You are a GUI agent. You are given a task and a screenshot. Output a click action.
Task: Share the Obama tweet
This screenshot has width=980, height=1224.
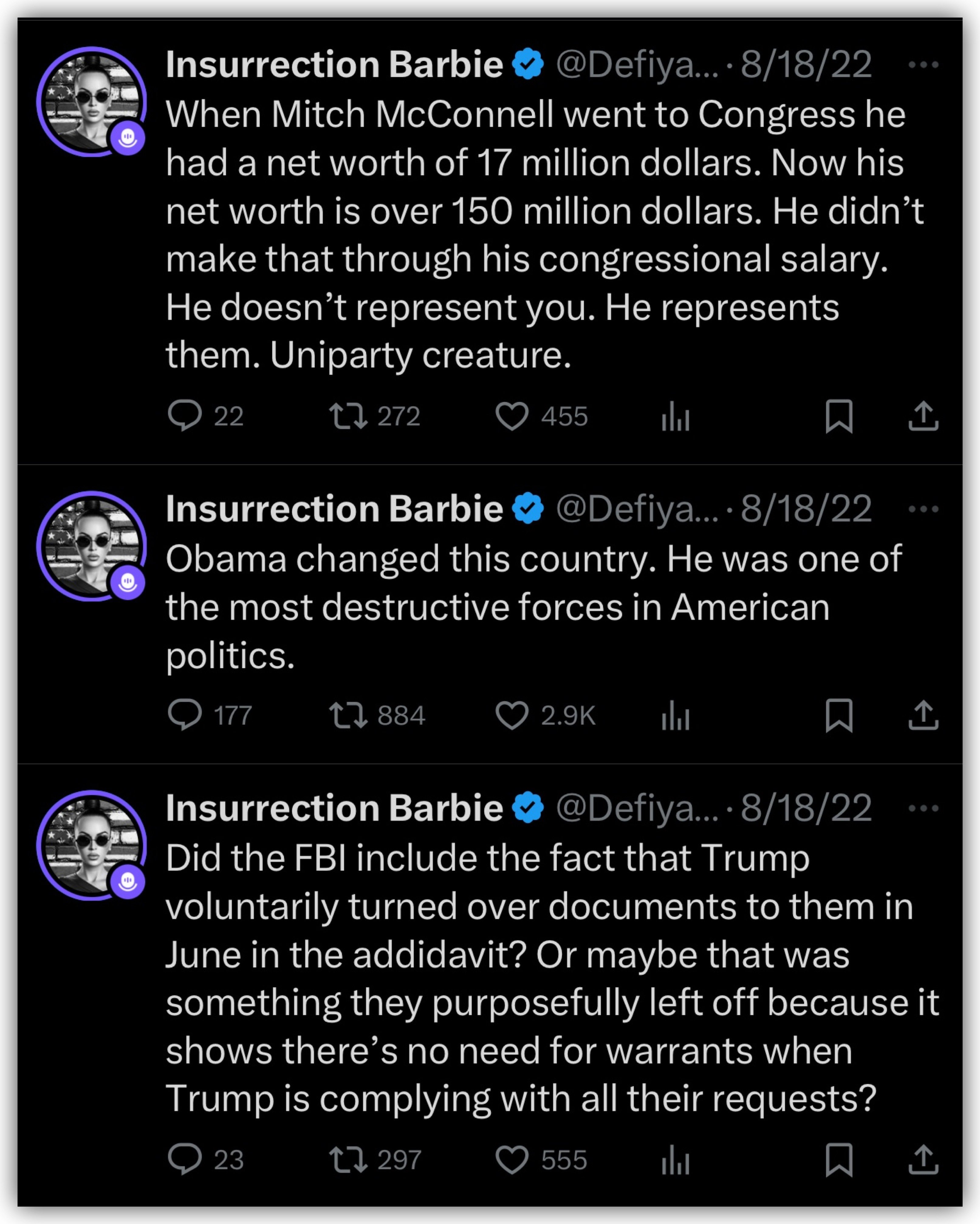coord(923,715)
